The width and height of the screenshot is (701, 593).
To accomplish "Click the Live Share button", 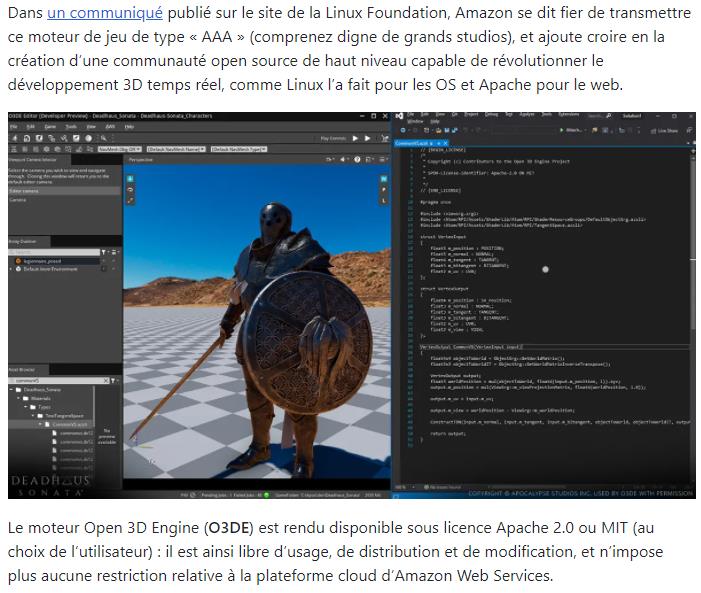I will tap(664, 131).
